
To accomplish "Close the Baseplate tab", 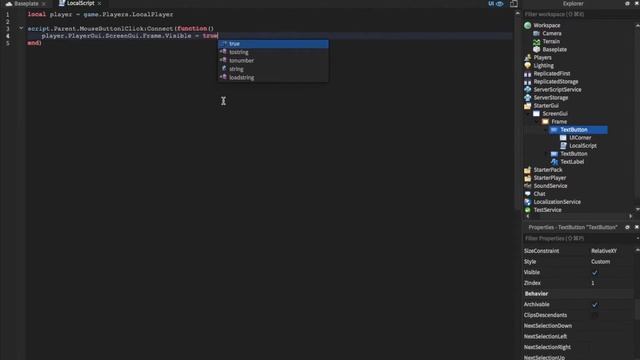I will (44, 4).
